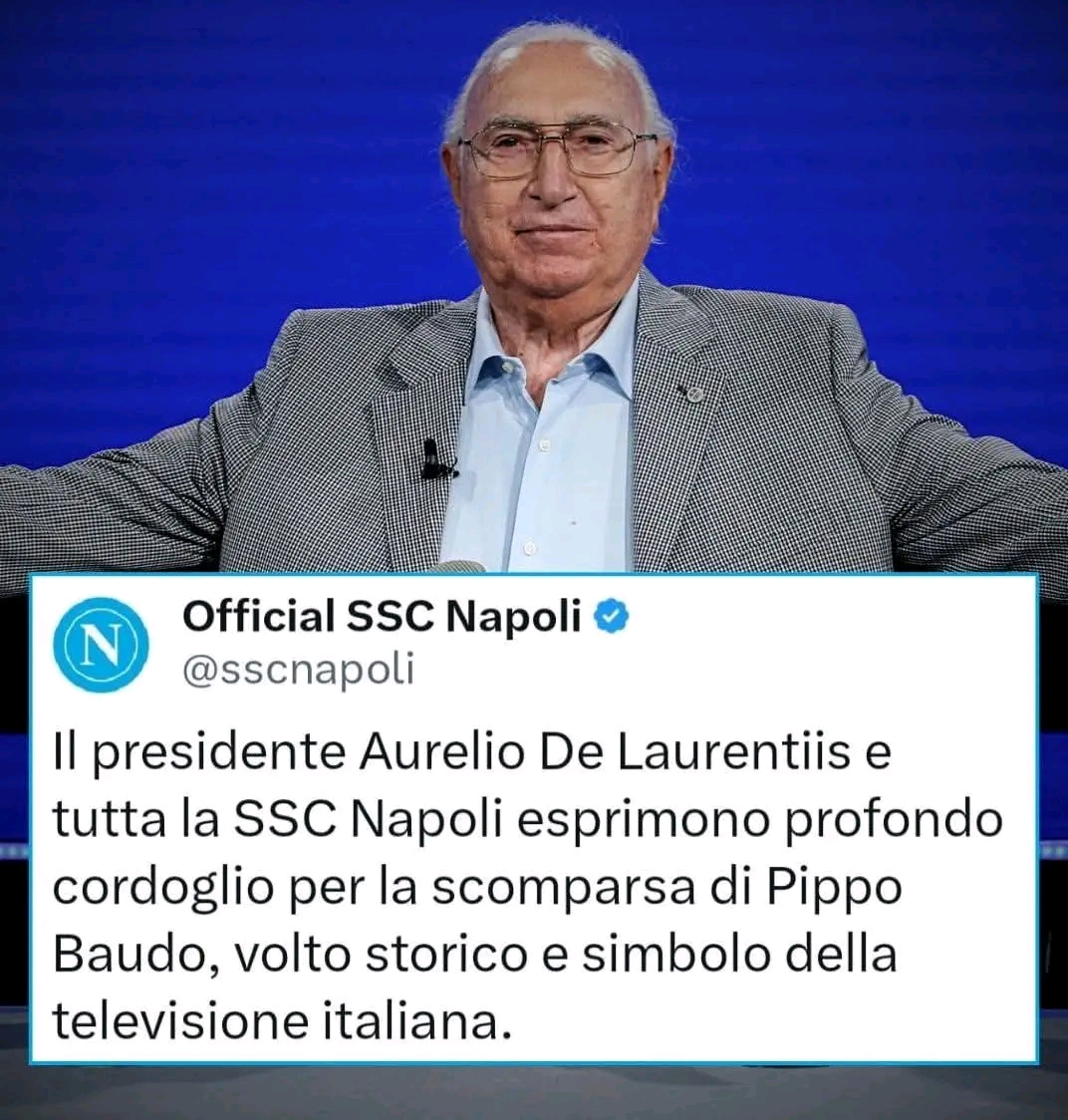Open the Official SSC Napoli account name
The width and height of the screenshot is (1068, 1120).
pos(382,617)
